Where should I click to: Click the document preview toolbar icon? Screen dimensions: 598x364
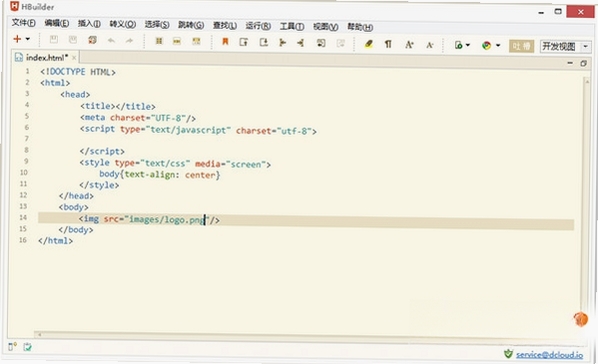pos(321,43)
